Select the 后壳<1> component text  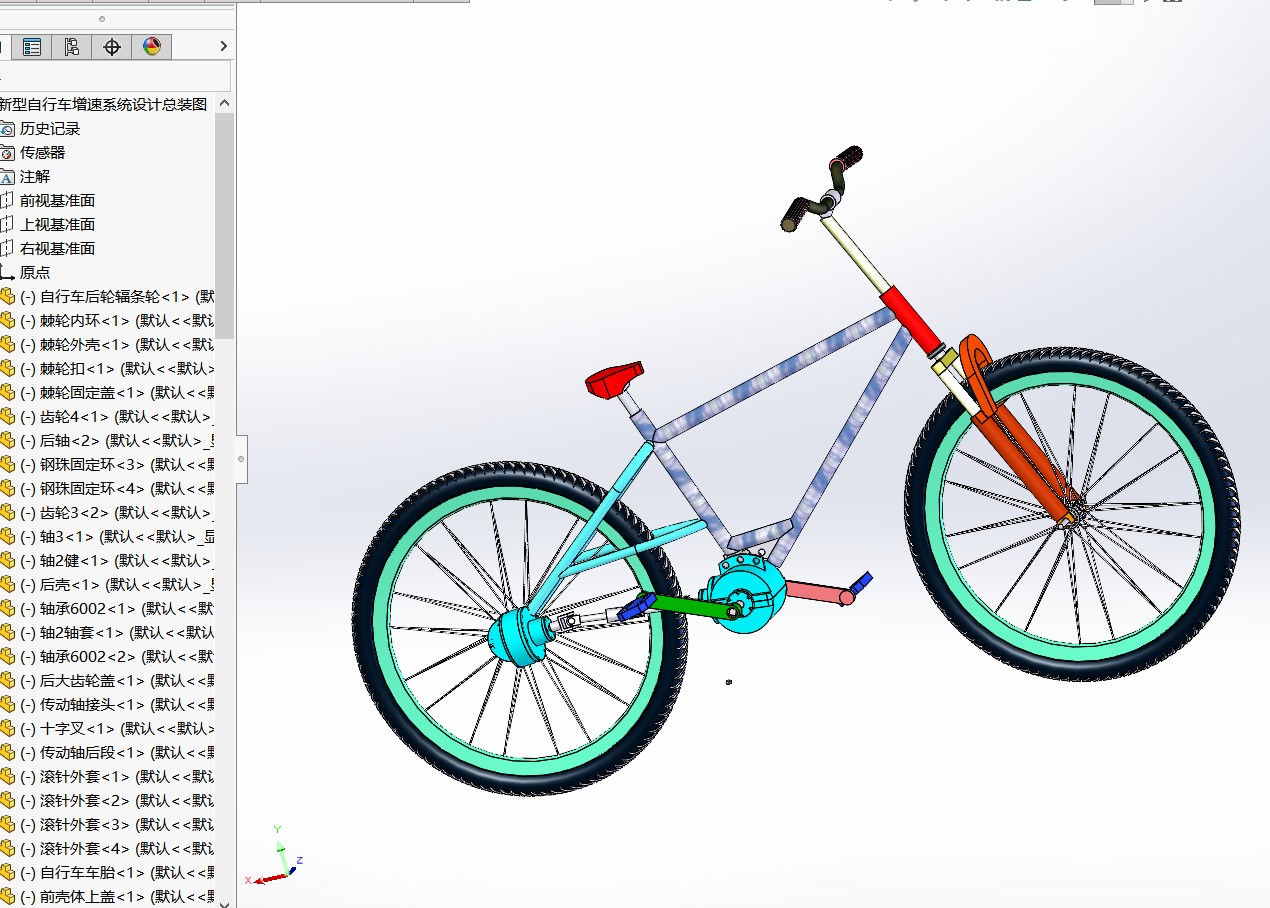(x=116, y=585)
